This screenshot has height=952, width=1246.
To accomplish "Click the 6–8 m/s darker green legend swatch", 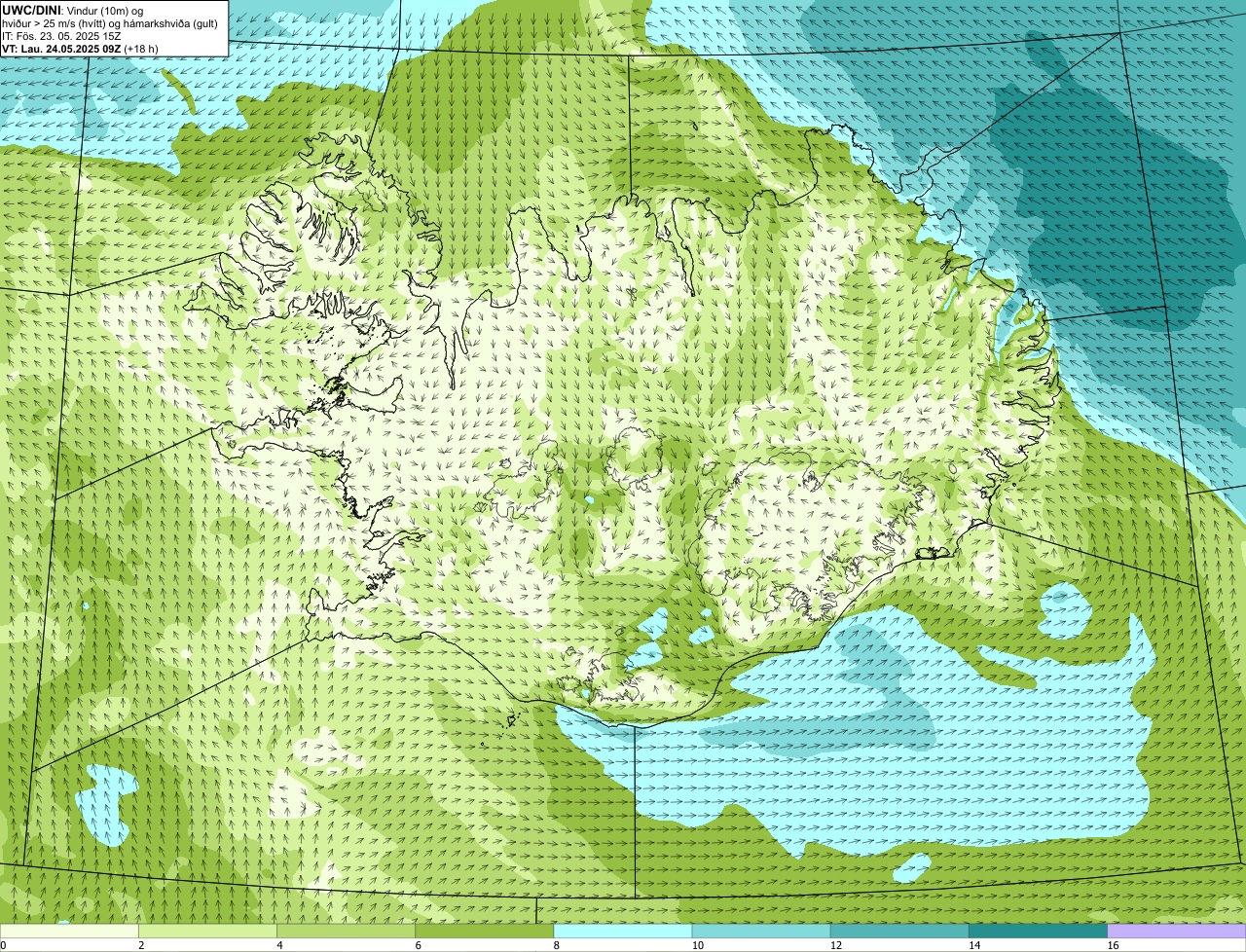I will 484,931.
